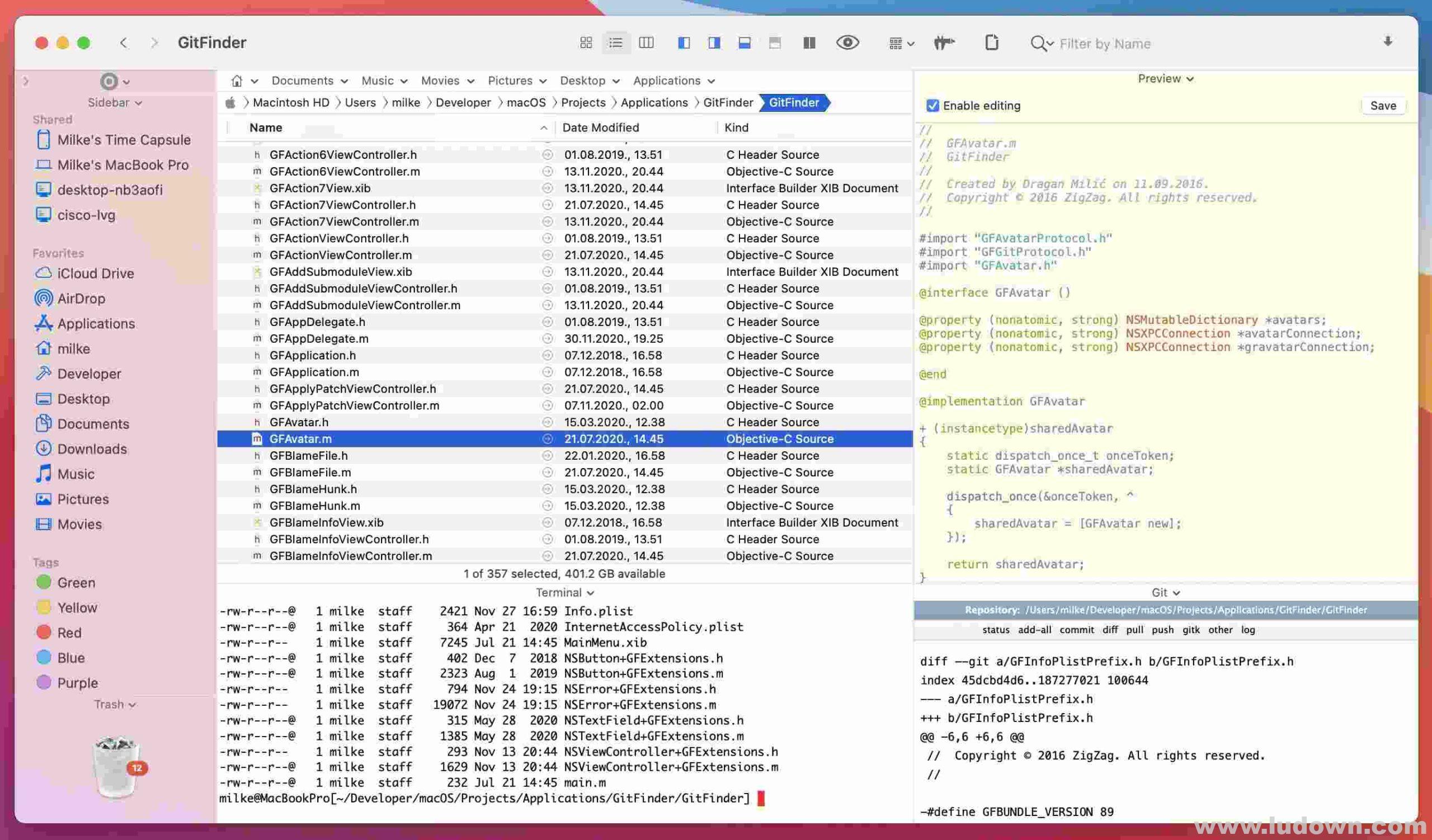Open GFAvatar.m file in file list
Image resolution: width=1432 pixels, height=840 pixels.
pos(301,438)
